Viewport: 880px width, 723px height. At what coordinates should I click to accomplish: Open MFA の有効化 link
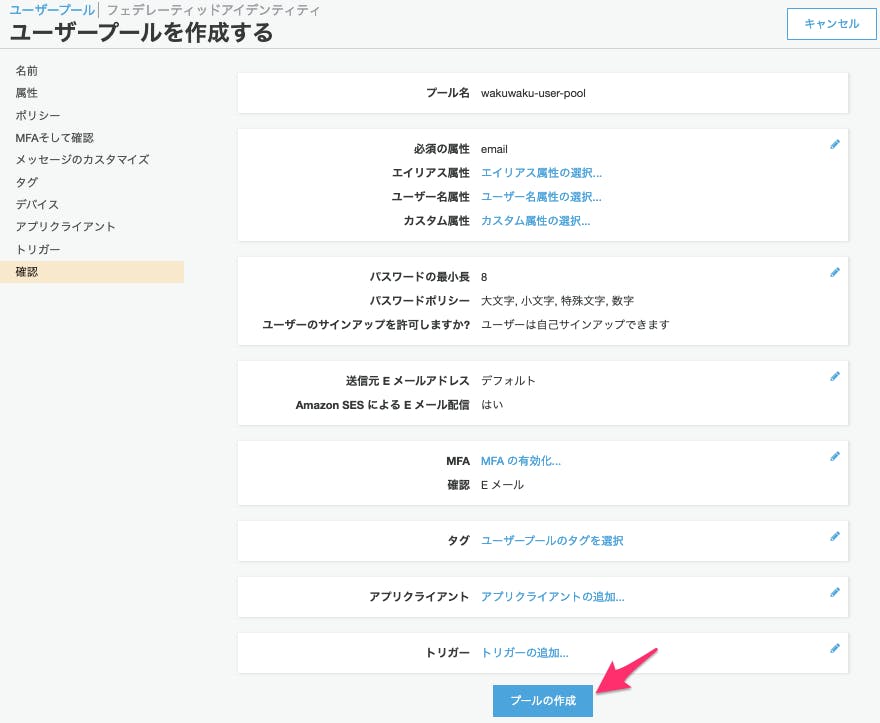pos(520,461)
